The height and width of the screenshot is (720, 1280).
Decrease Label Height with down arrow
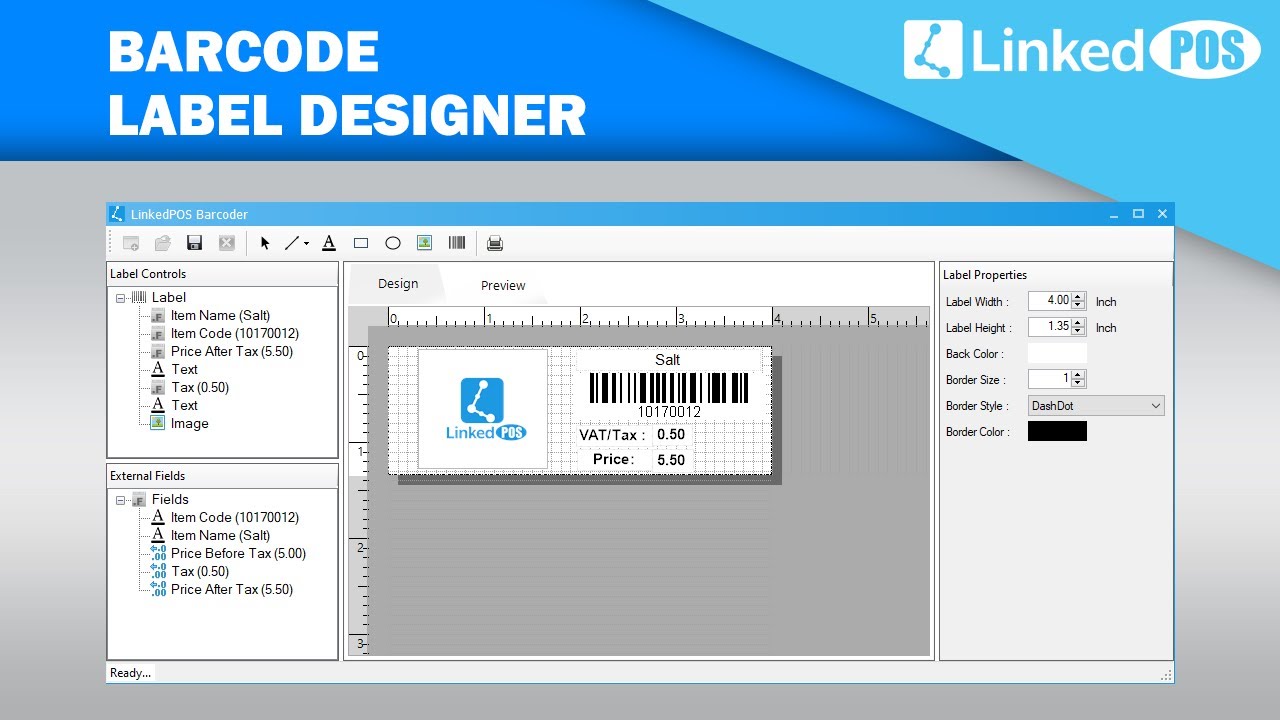(1078, 331)
